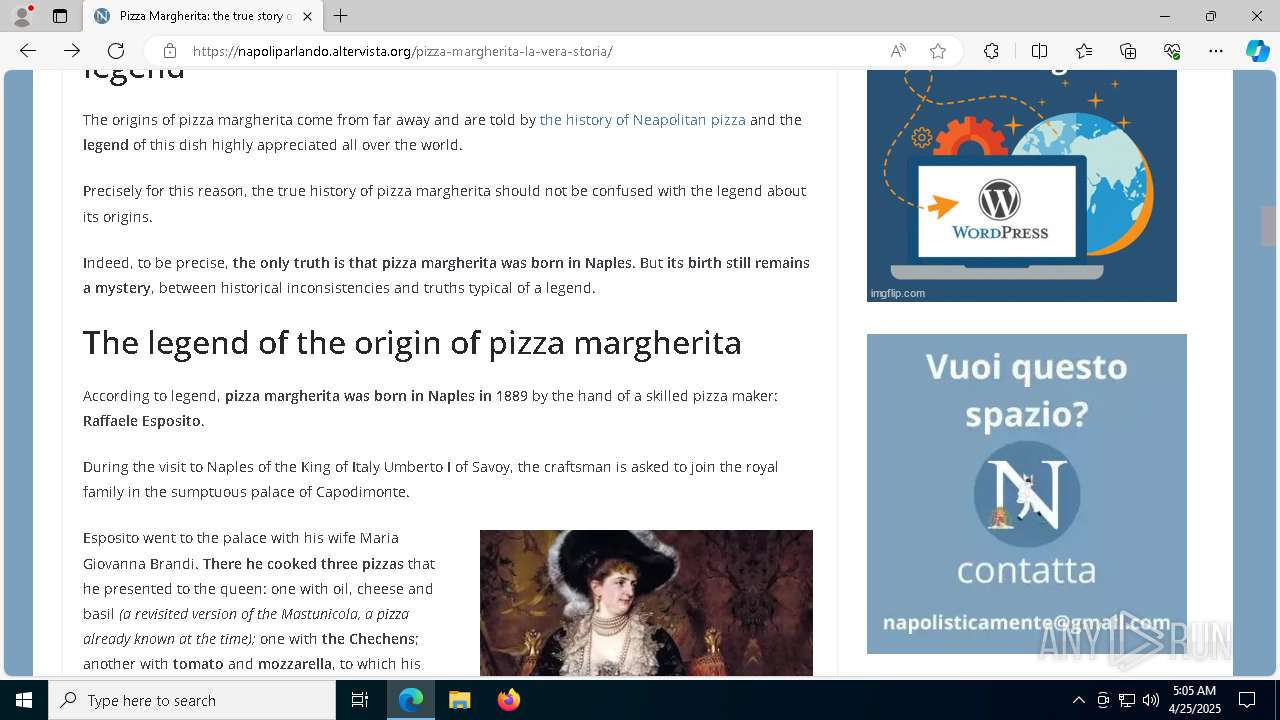Refresh the current page

(116, 51)
